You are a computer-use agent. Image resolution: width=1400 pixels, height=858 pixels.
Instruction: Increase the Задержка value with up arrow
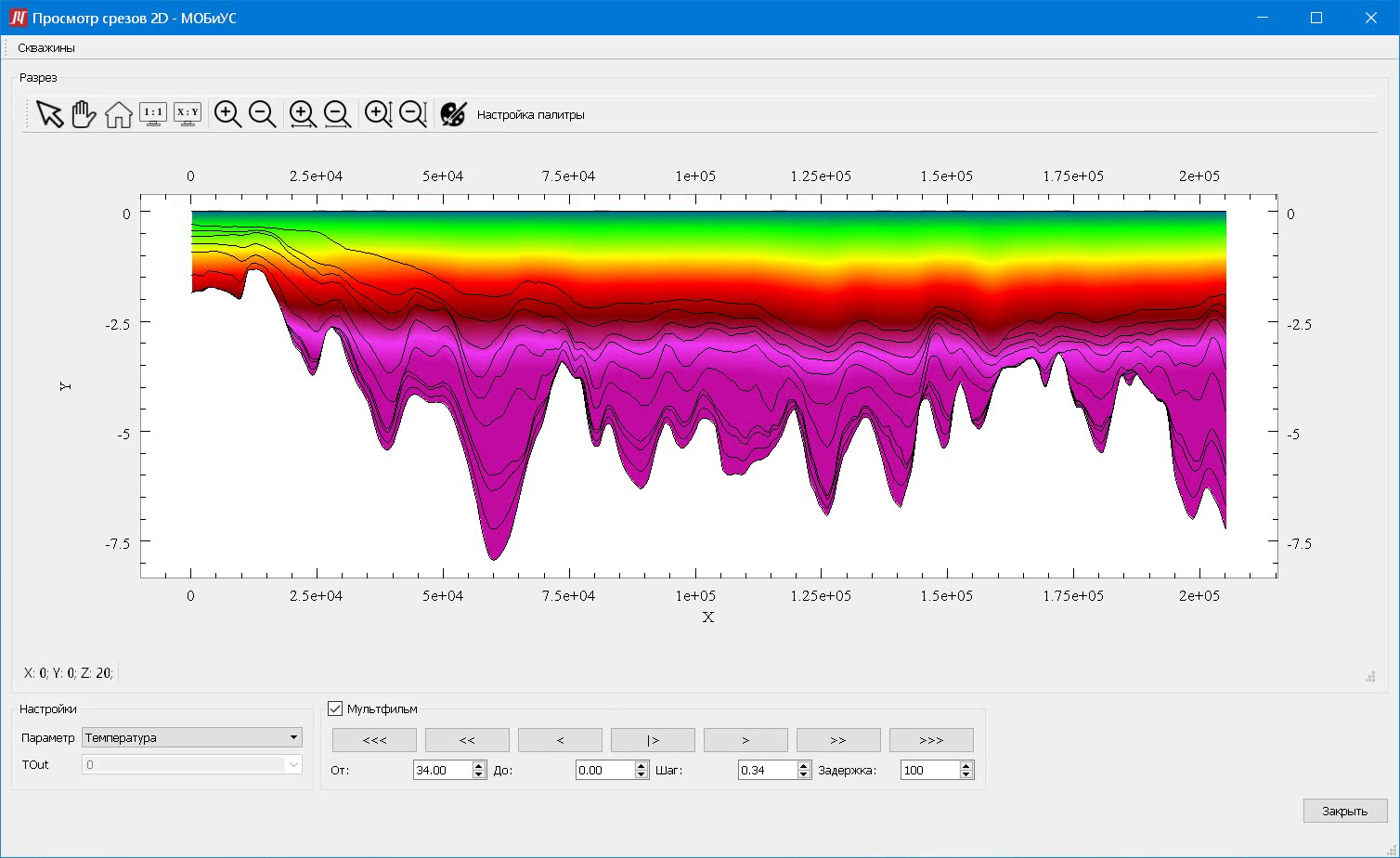pyautogui.click(x=966, y=765)
